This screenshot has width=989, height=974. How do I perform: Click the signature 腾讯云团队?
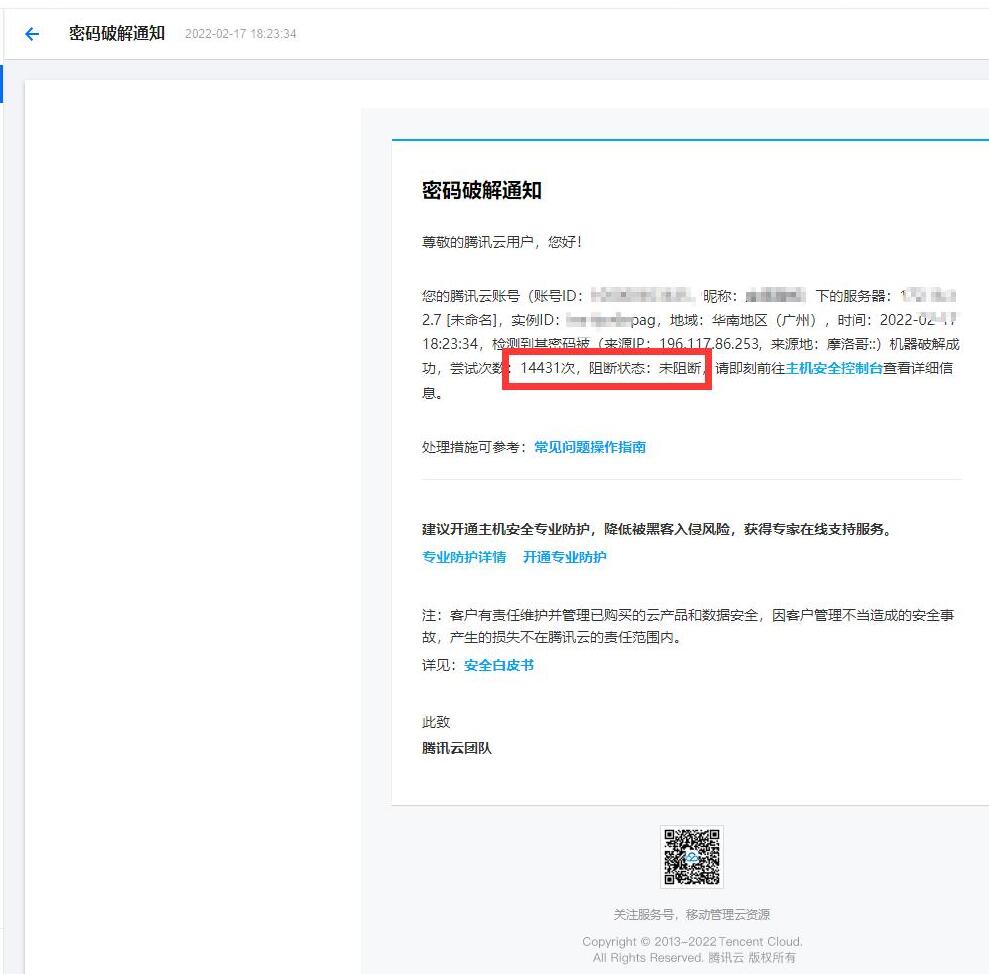(457, 749)
